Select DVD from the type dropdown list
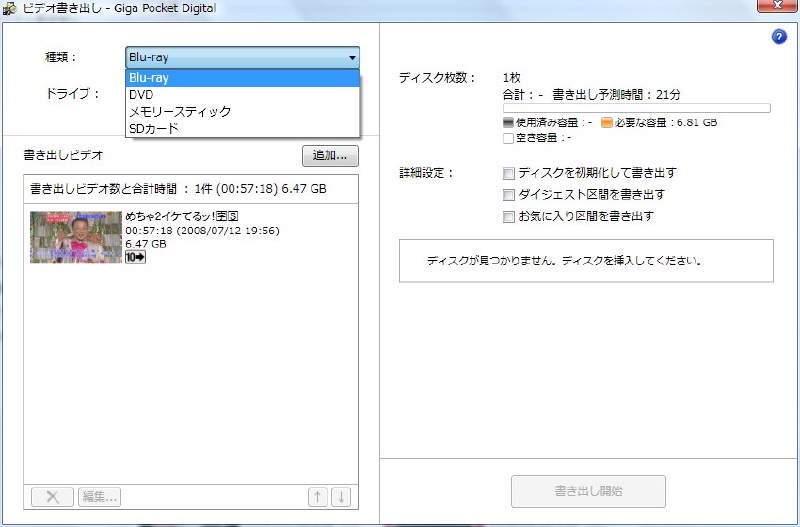The image size is (800, 527). pyautogui.click(x=141, y=95)
